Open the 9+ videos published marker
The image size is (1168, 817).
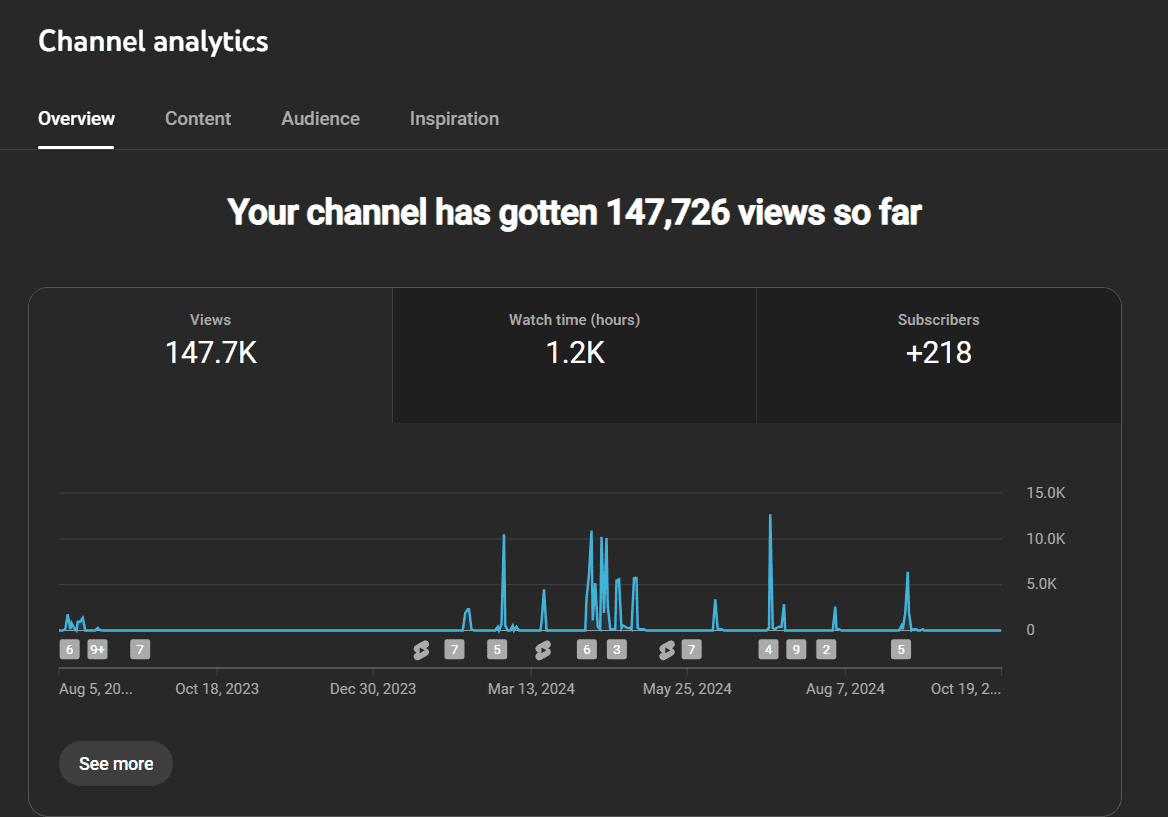(97, 650)
